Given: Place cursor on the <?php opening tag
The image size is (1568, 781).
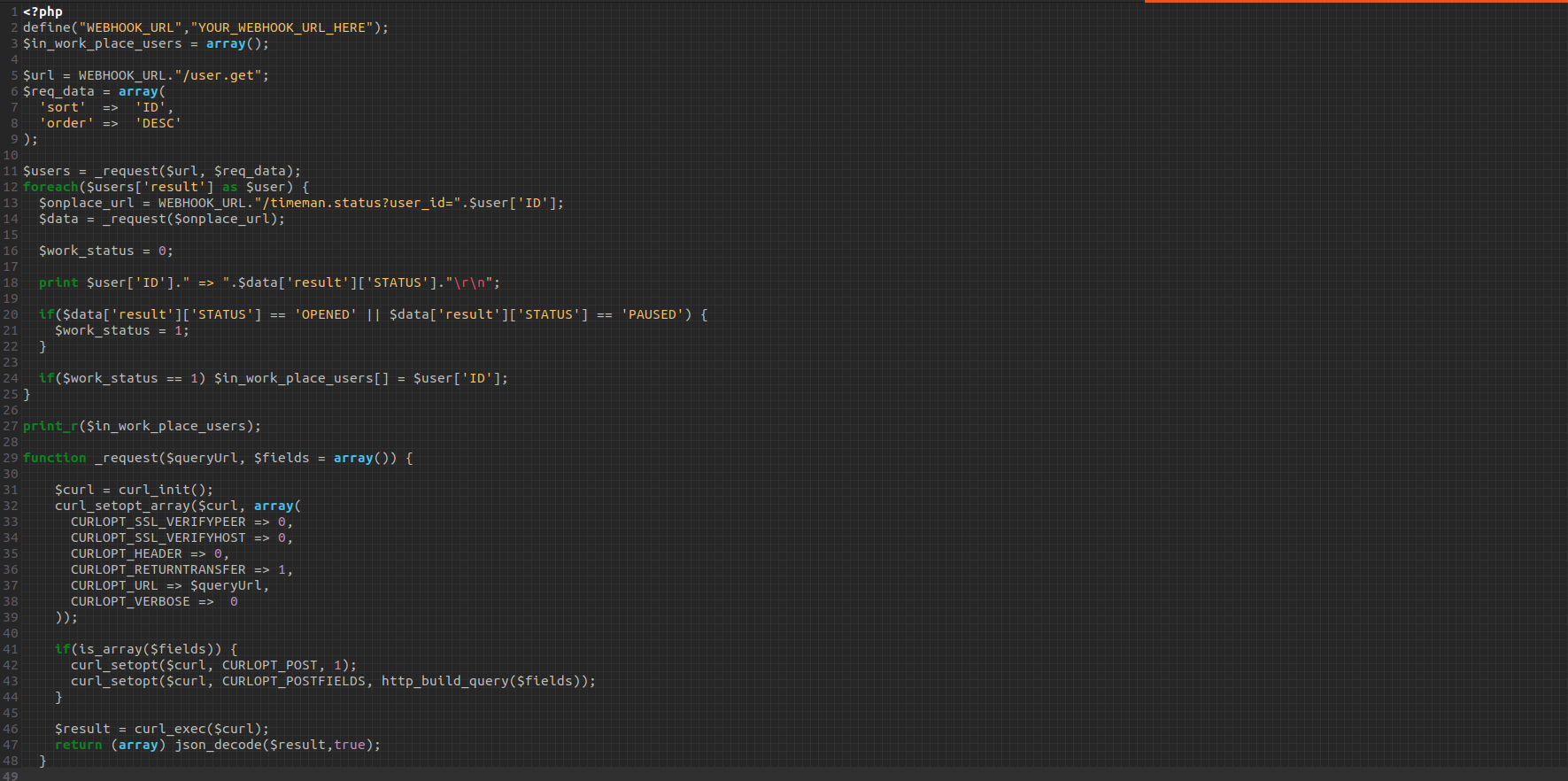Looking at the screenshot, I should (x=42, y=12).
